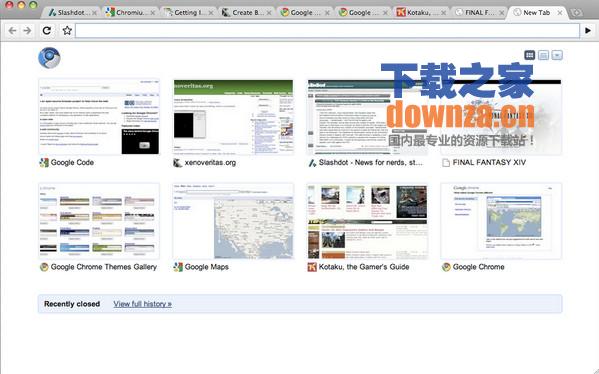Open the xenoveritas.org thumbnail
This screenshot has height=374, width=599.
click(233, 117)
